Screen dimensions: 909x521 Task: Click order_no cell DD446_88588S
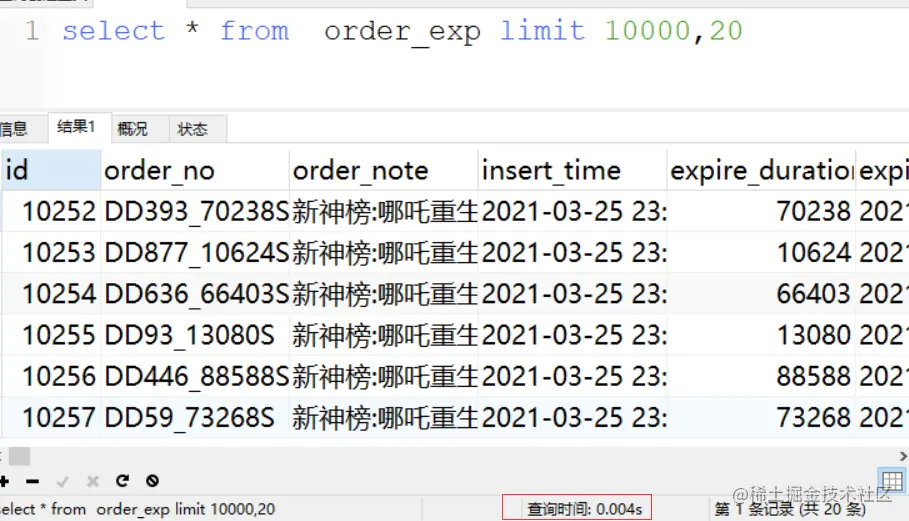pos(195,376)
